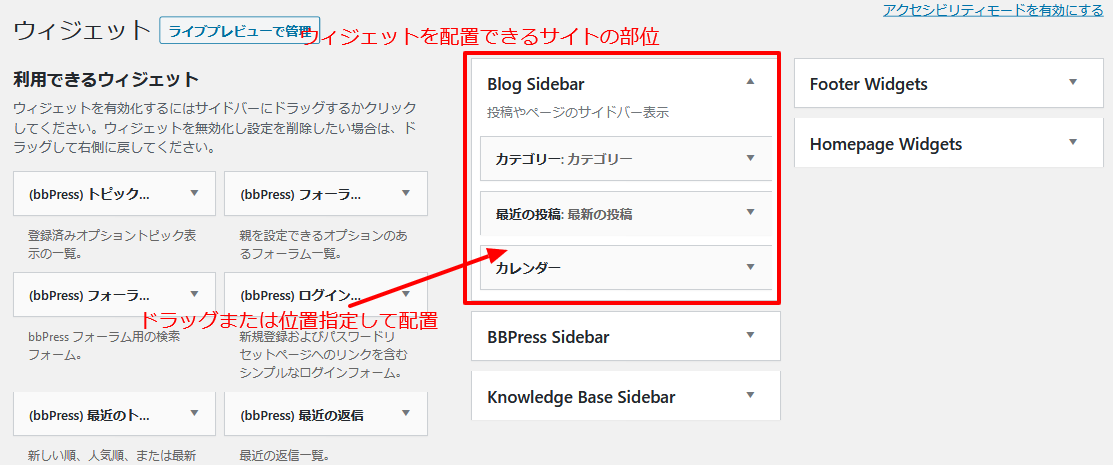Select the Footer Widgets heading

[x=868, y=84]
